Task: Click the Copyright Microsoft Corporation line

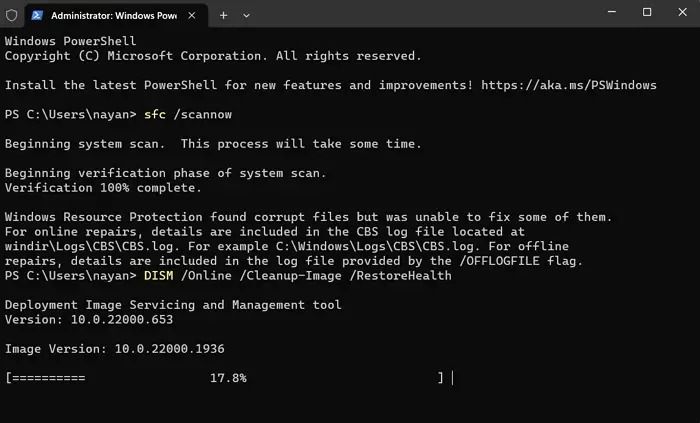Action: 213,56
